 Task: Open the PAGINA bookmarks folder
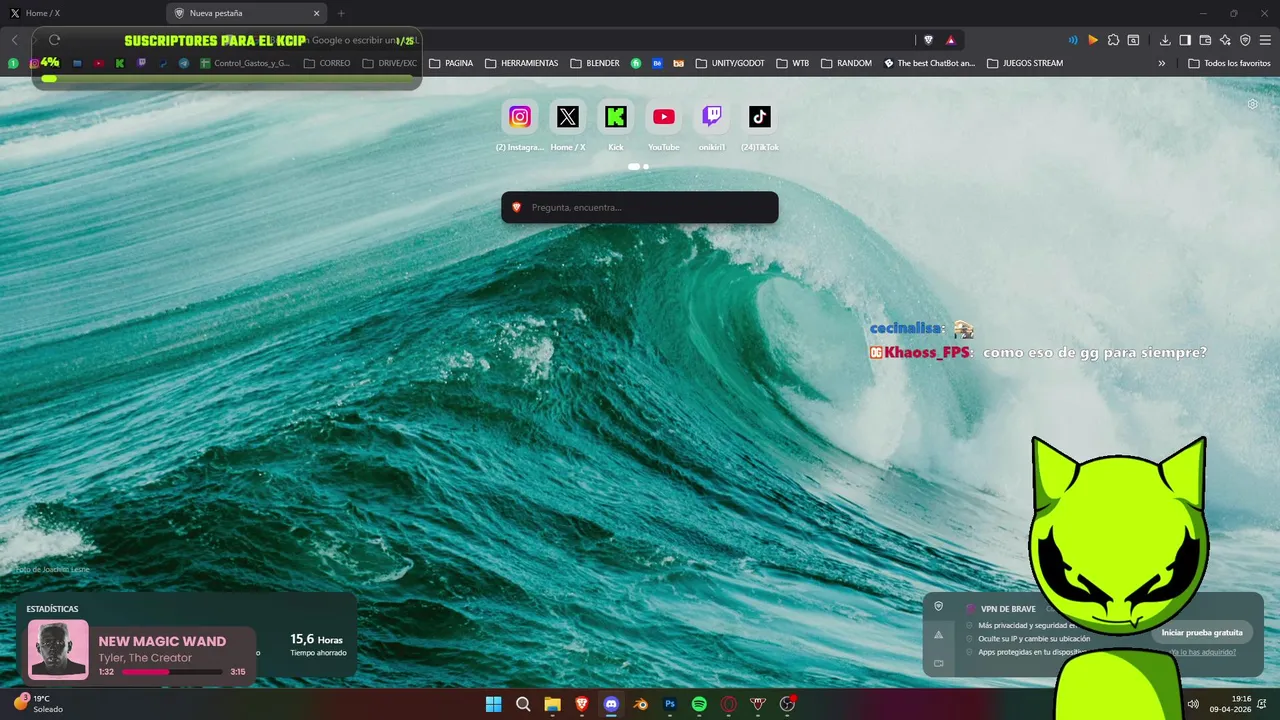451,63
